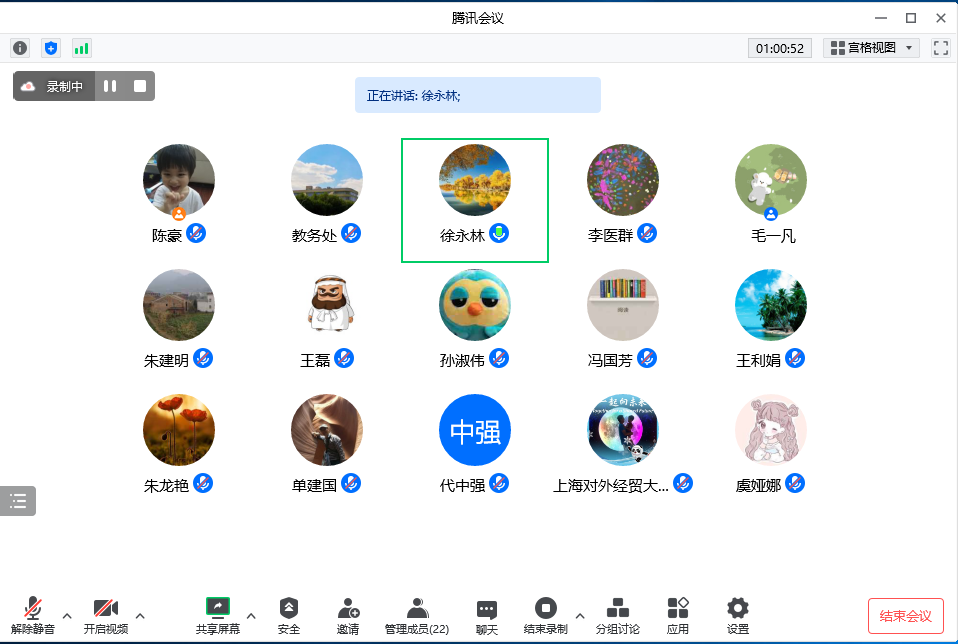958x644 pixels.
Task: Pause the cloud recording
Action: coord(110,86)
